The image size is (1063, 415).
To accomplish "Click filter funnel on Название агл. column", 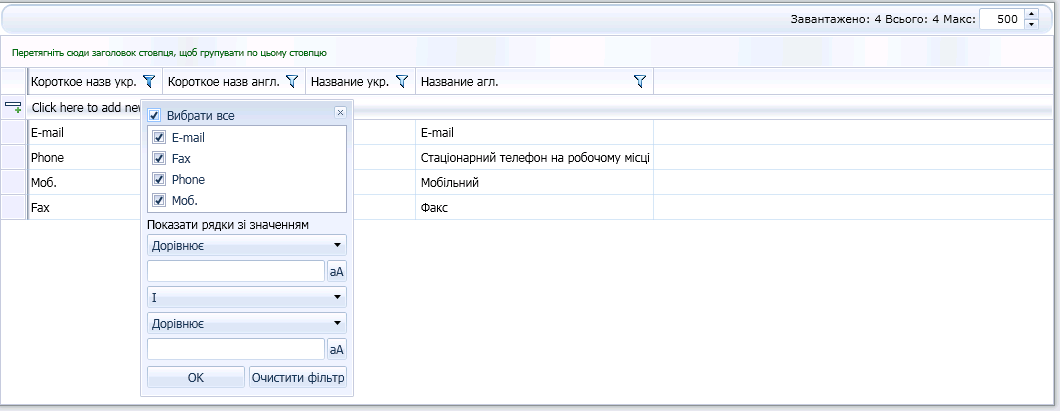I will point(641,82).
